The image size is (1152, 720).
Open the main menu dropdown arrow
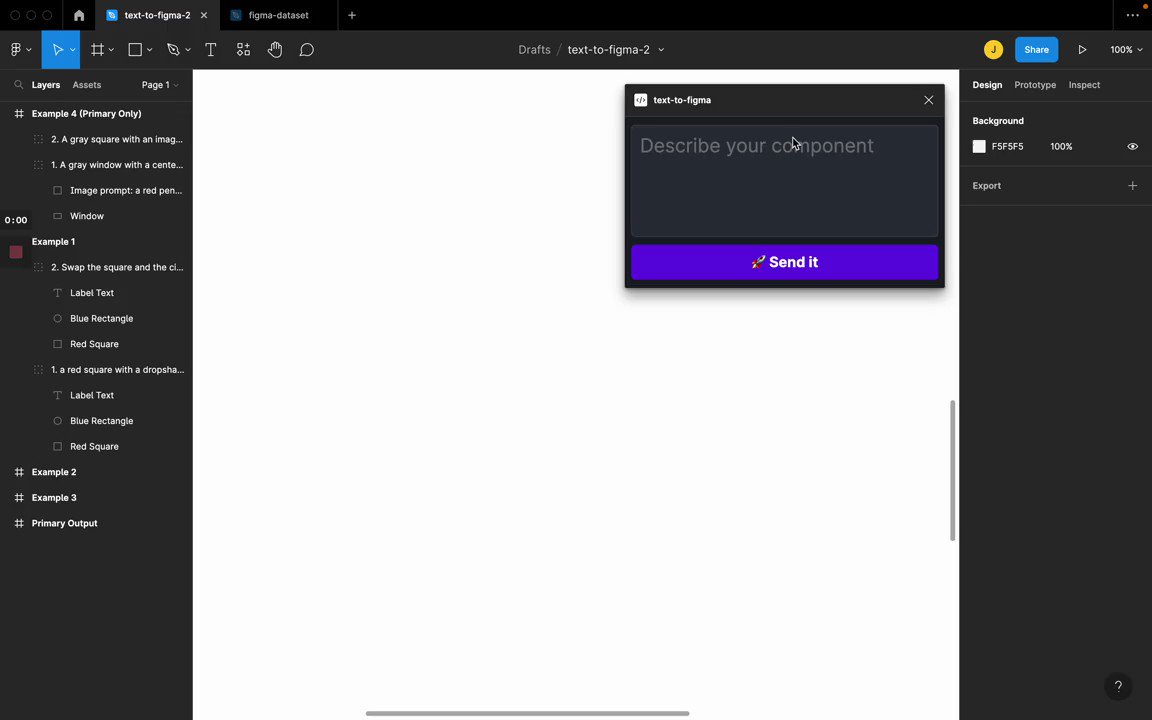[x=29, y=50]
